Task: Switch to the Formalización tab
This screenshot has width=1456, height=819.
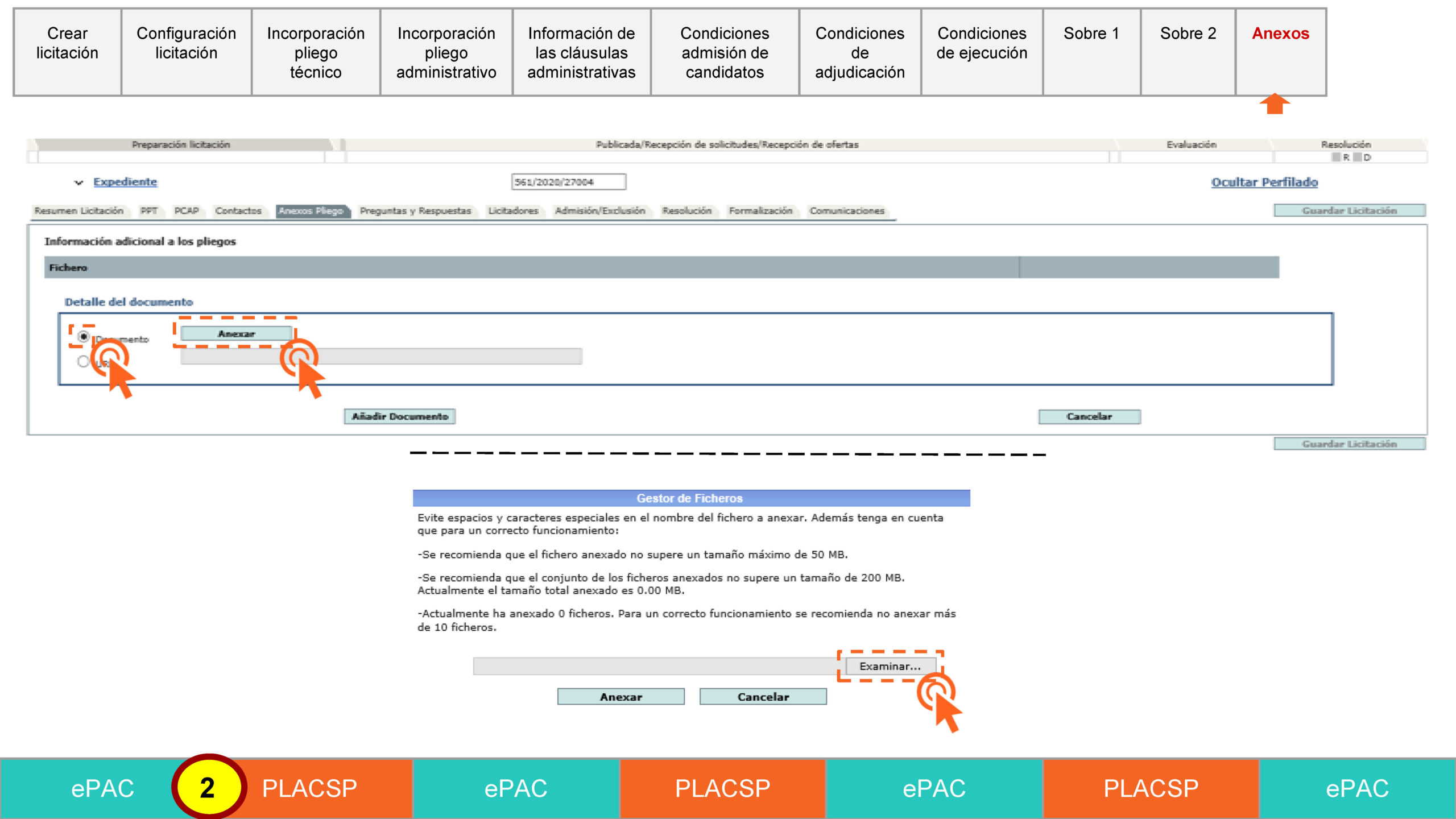Action: (760, 211)
